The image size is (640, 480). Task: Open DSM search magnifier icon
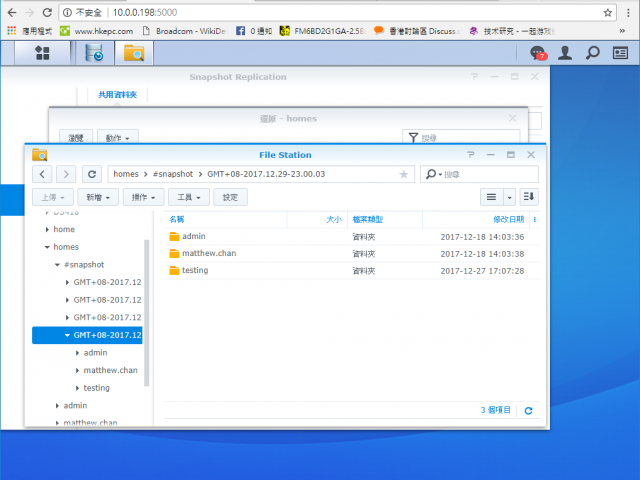[x=593, y=53]
